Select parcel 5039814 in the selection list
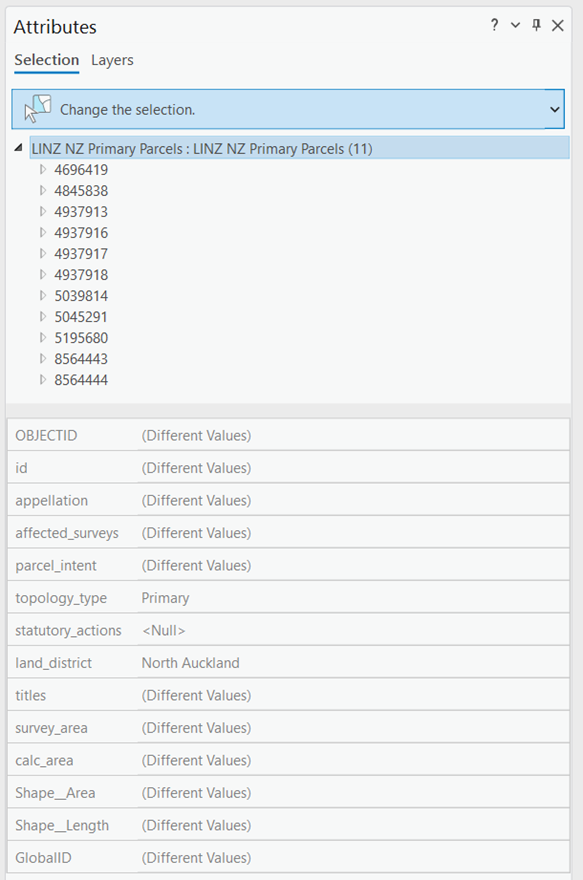Image resolution: width=583 pixels, height=880 pixels. 84,296
